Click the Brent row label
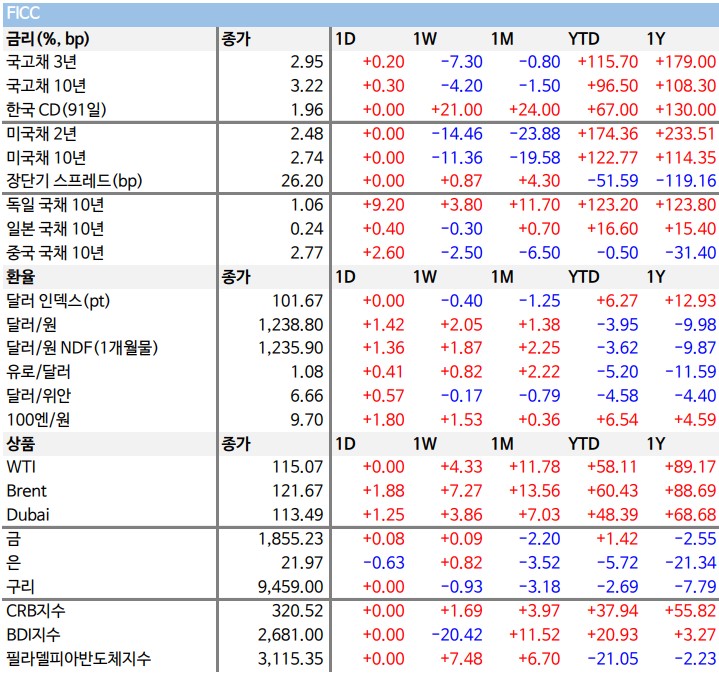 27,491
